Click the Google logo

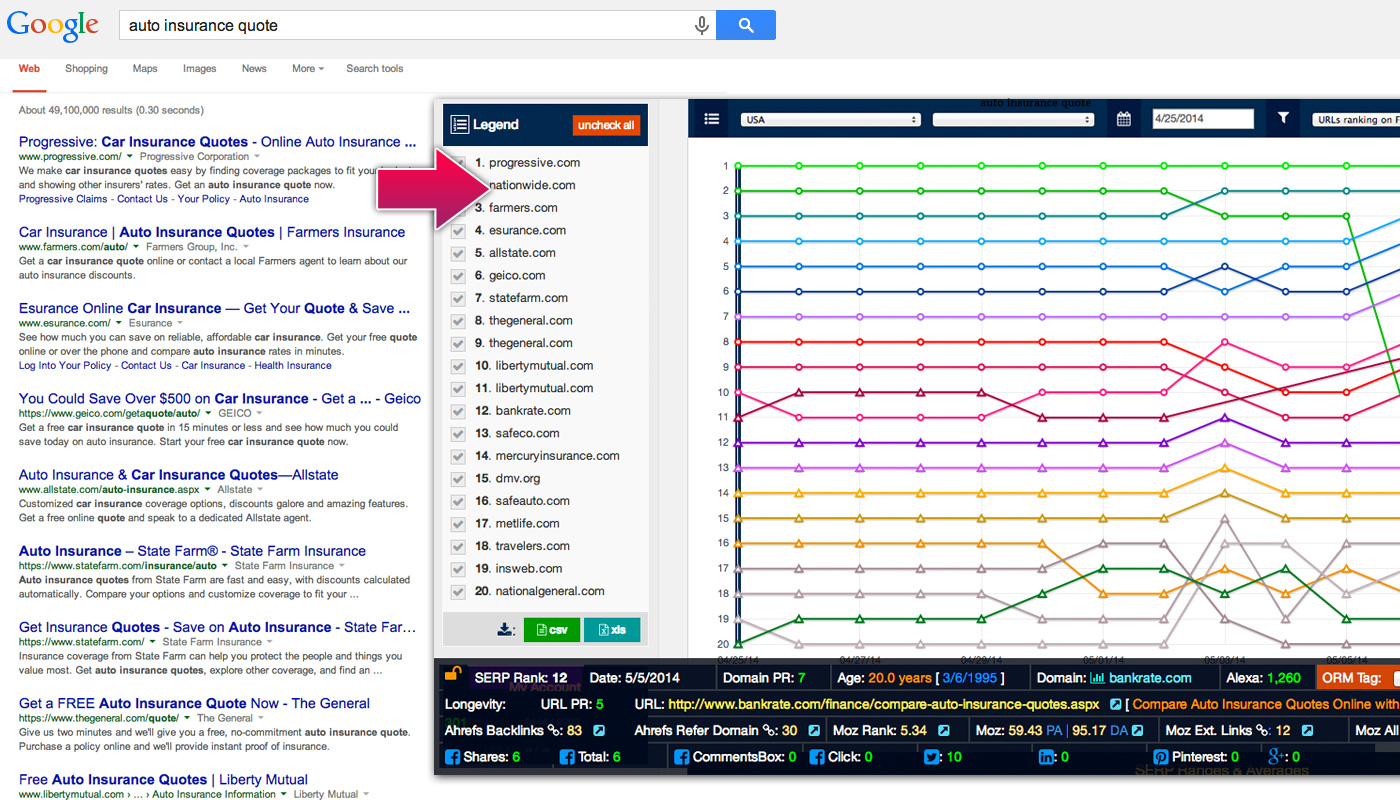tap(53, 25)
